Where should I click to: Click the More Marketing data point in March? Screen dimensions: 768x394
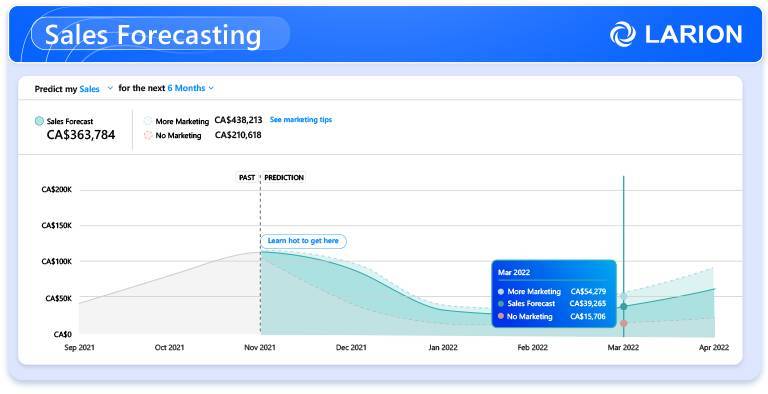tap(624, 296)
